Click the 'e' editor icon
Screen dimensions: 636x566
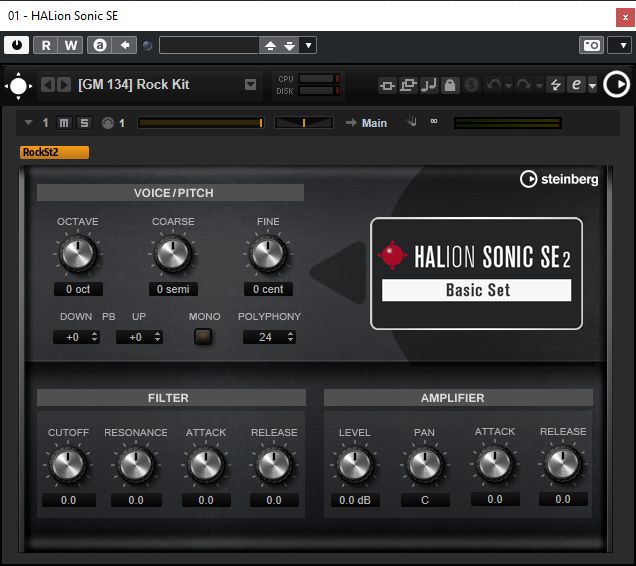point(576,85)
